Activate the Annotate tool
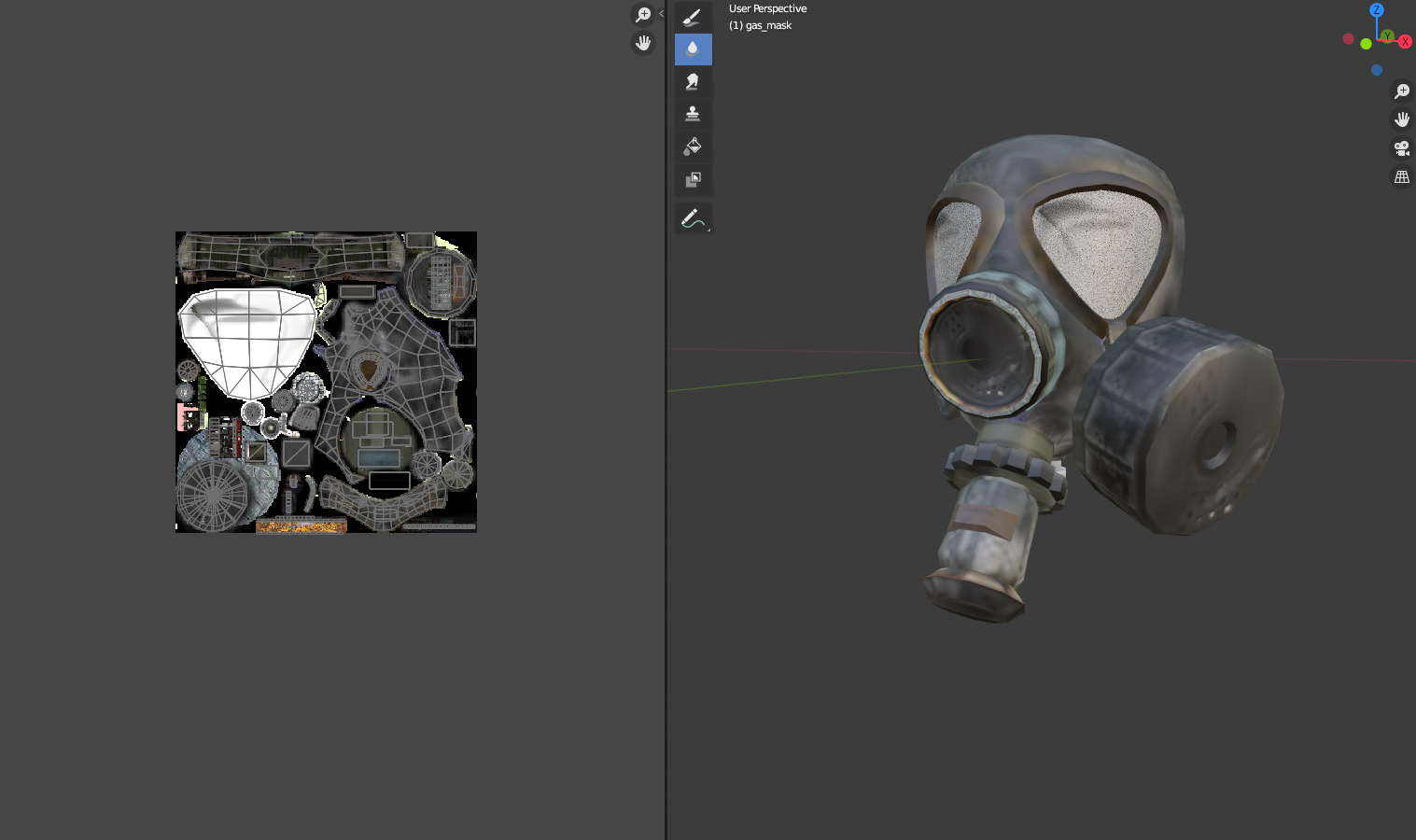Screen dimensions: 1416x840 coord(693,217)
